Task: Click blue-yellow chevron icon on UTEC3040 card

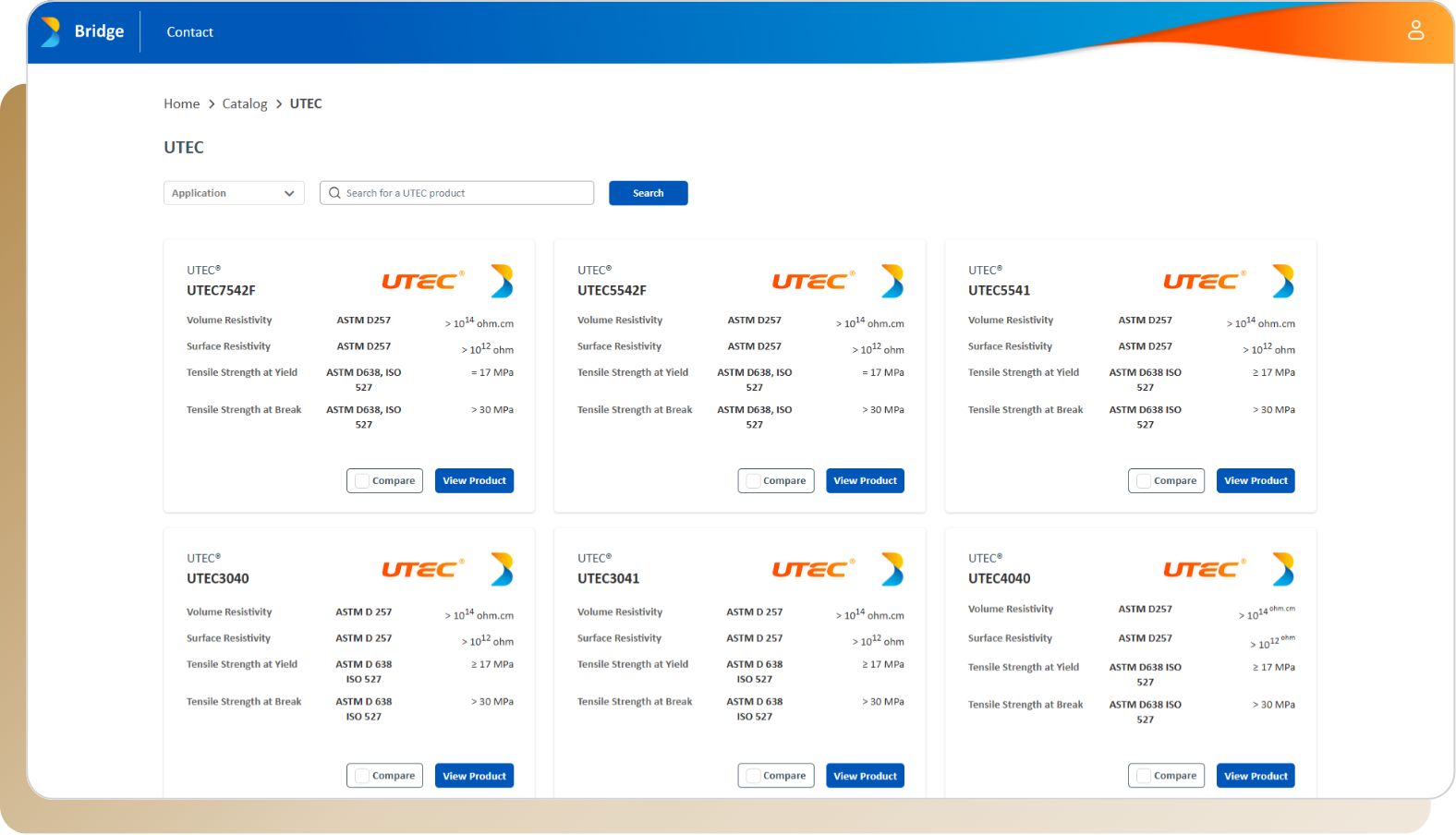Action: click(x=502, y=569)
